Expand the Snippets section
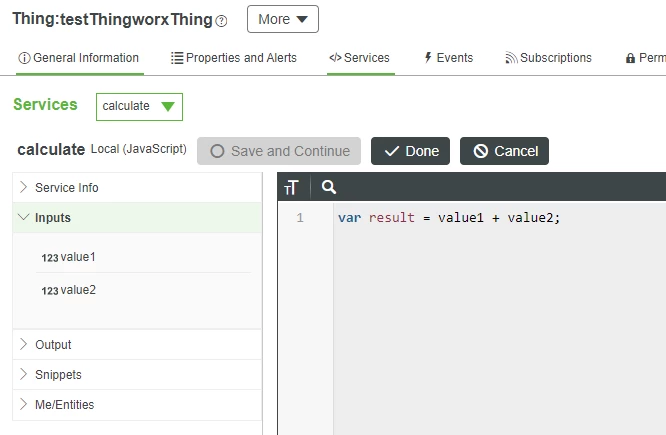The height and width of the screenshot is (435, 666). pyautogui.click(x=137, y=375)
